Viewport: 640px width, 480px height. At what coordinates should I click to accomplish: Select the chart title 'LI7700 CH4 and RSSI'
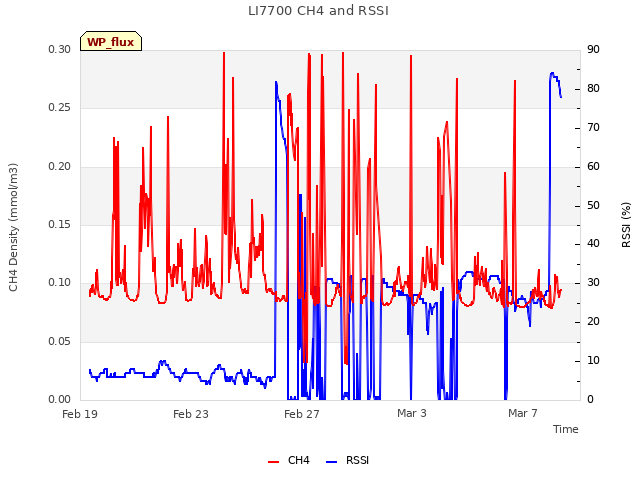tap(318, 11)
